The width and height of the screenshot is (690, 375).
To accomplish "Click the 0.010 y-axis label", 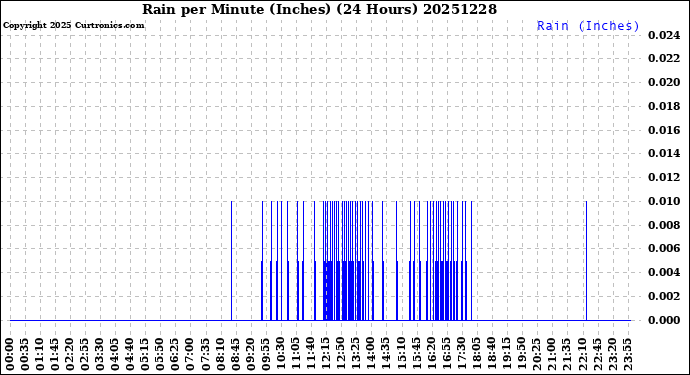I will (x=664, y=201).
